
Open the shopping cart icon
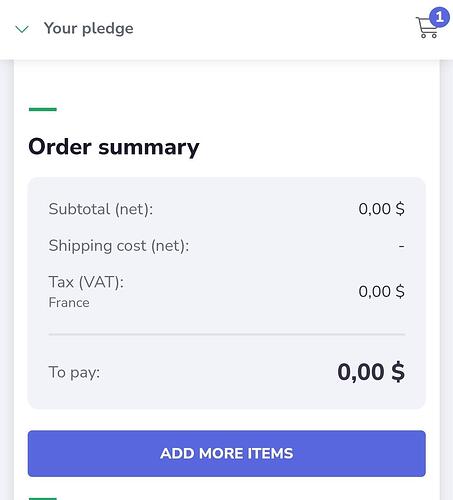click(x=426, y=28)
